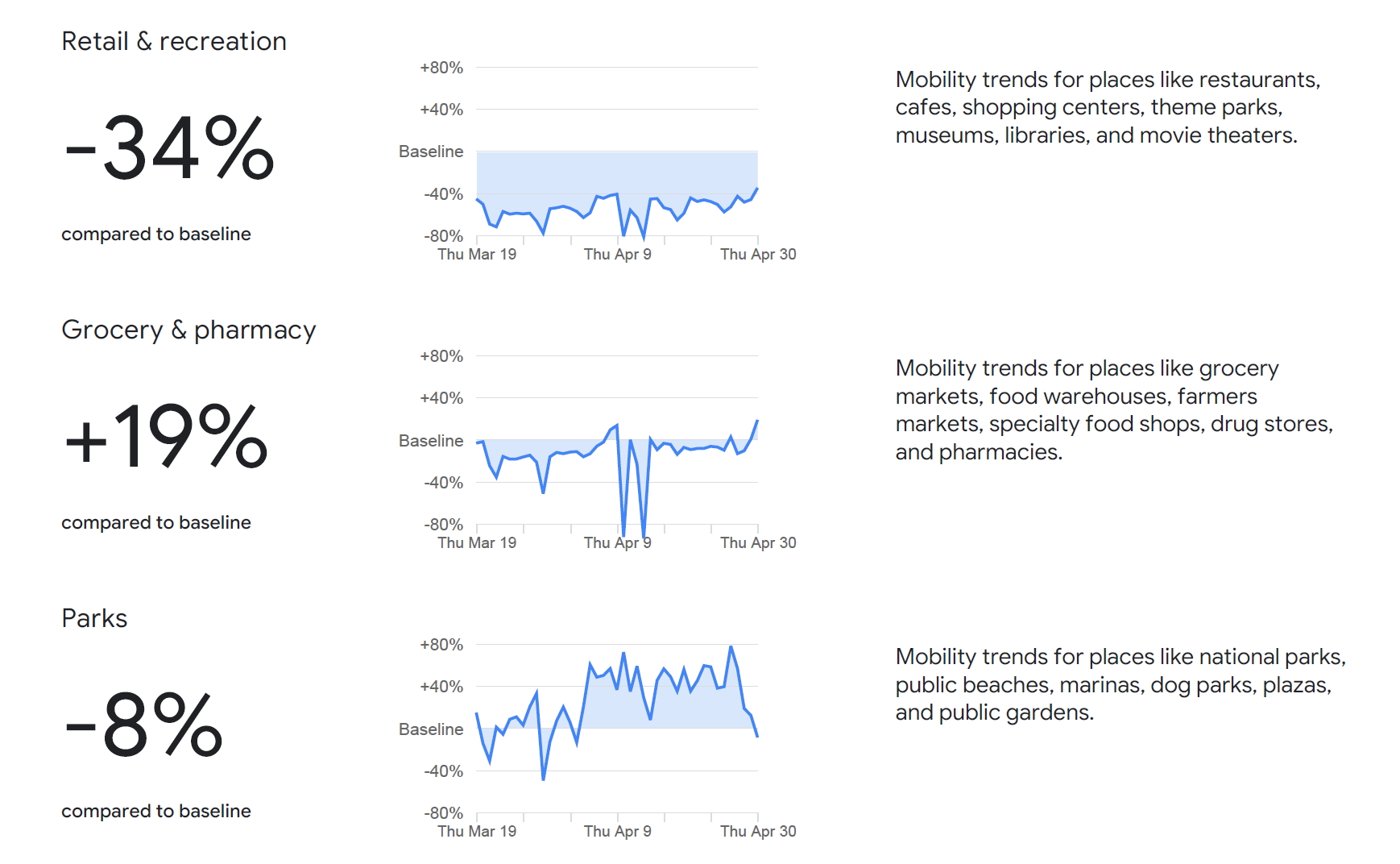This screenshot has width=1400, height=864.
Task: Click the restaurants and cafes description paragraph
Action: pyautogui.click(x=1107, y=107)
